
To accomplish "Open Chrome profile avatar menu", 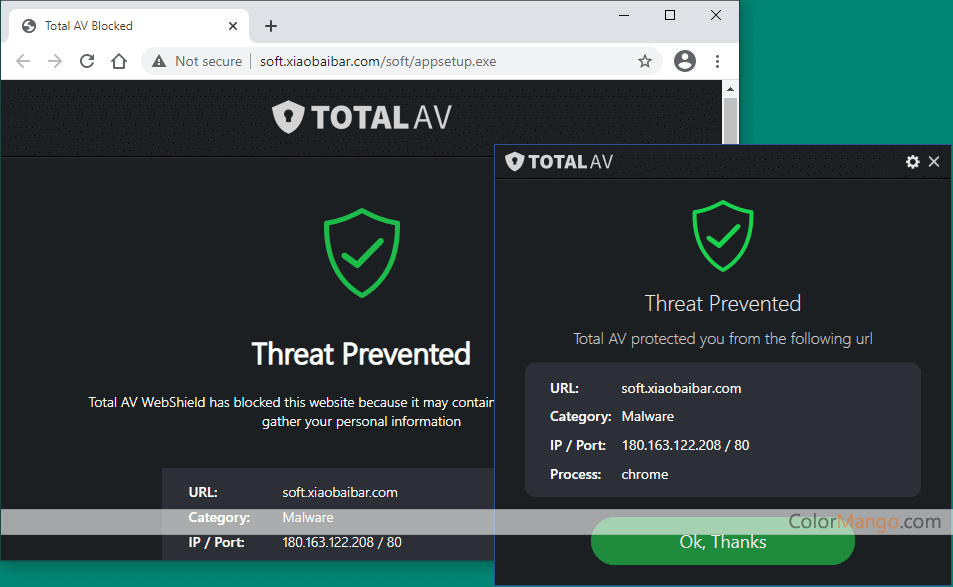I will click(x=685, y=61).
